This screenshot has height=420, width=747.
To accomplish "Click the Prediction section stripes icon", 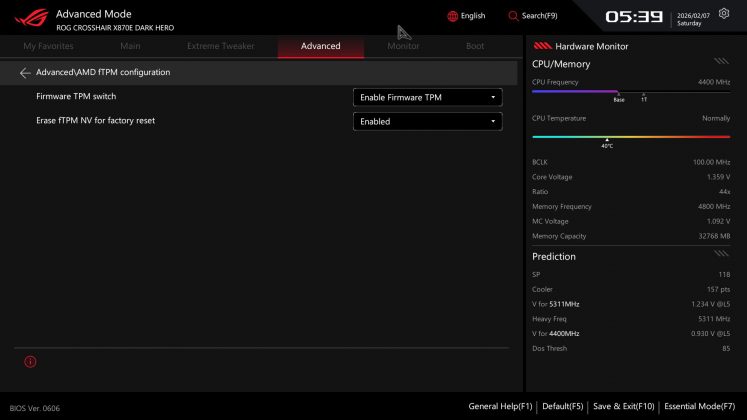I will 721,255.
